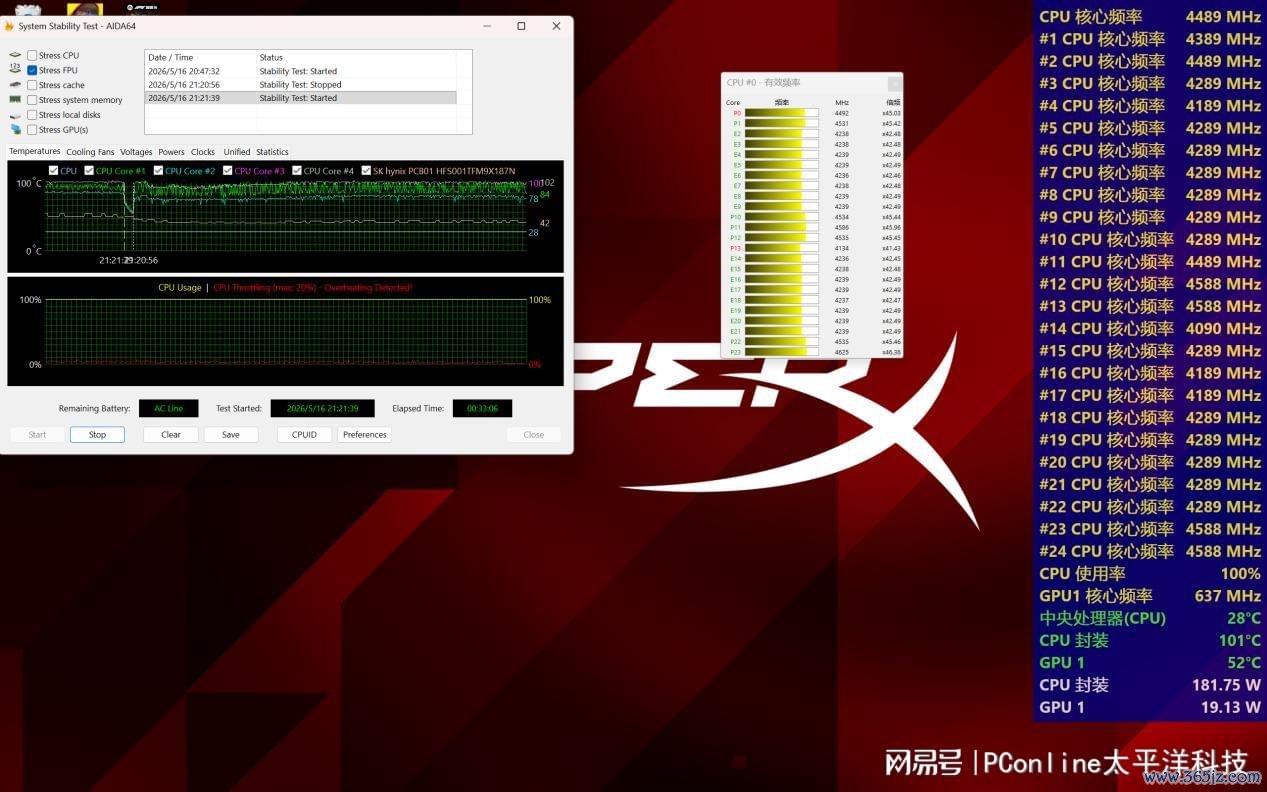Click the RAM module icon beside Stress system memory

point(15,100)
